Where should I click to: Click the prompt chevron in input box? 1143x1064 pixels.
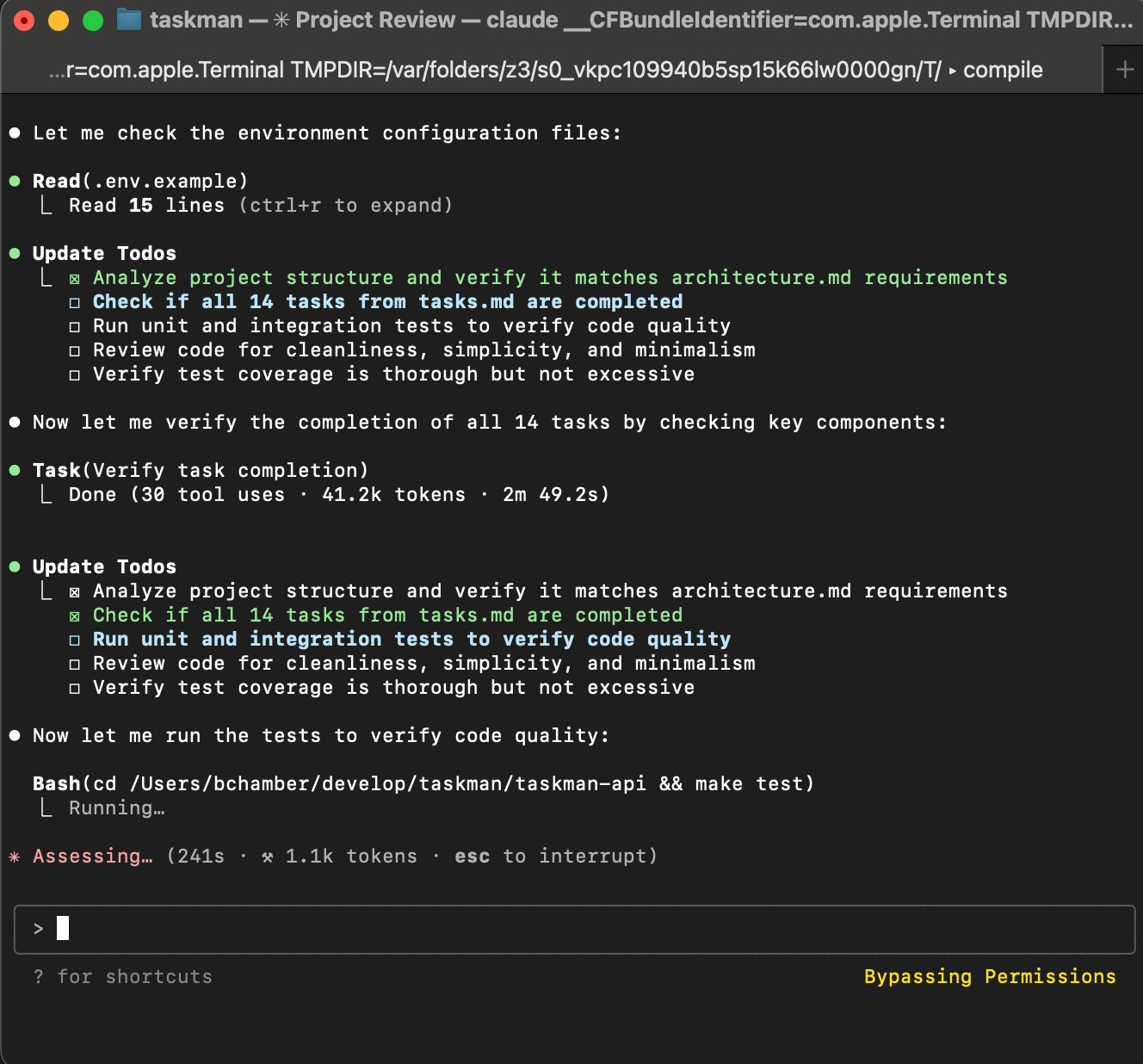pyautogui.click(x=38, y=929)
